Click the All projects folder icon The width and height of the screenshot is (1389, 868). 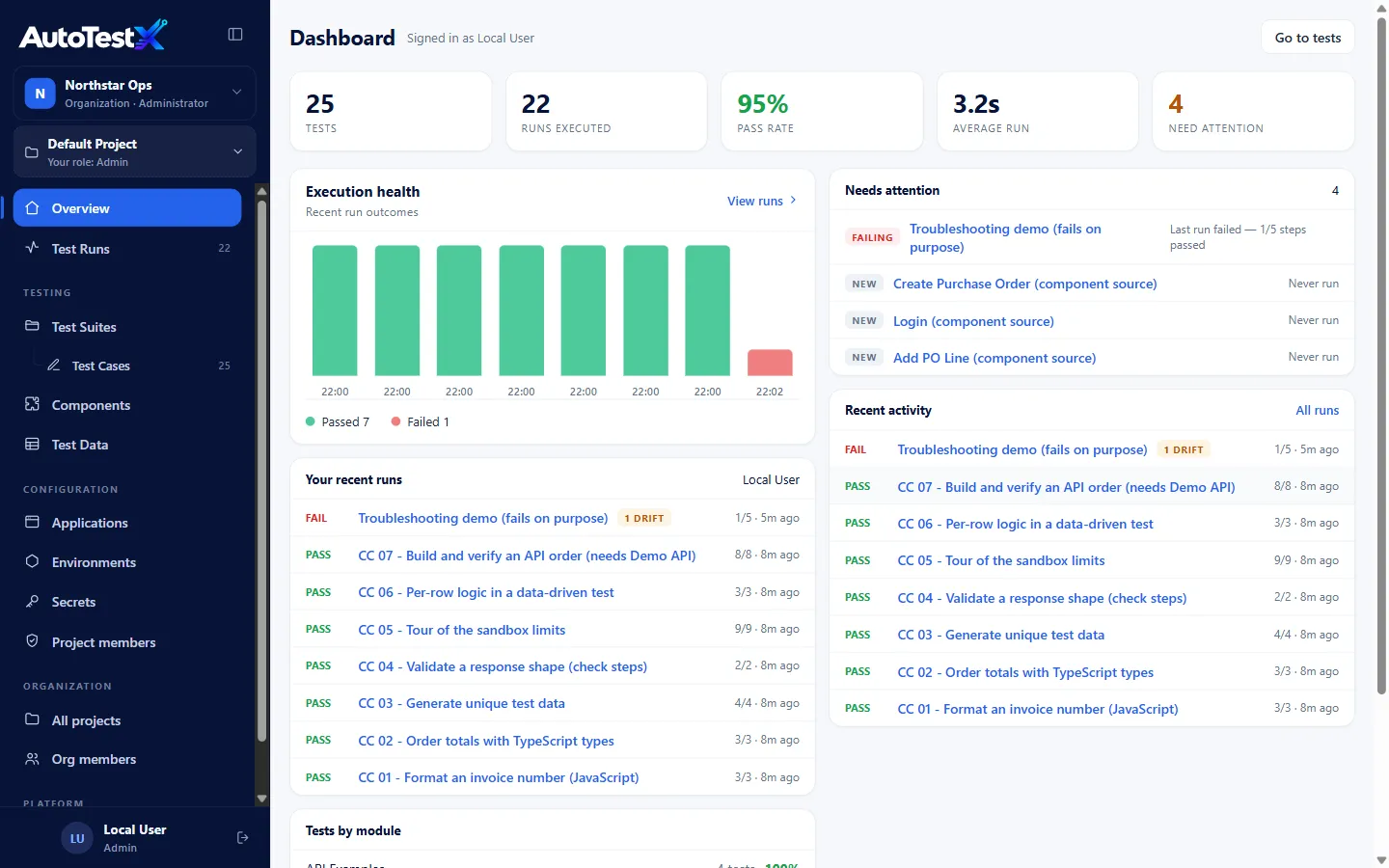point(32,719)
